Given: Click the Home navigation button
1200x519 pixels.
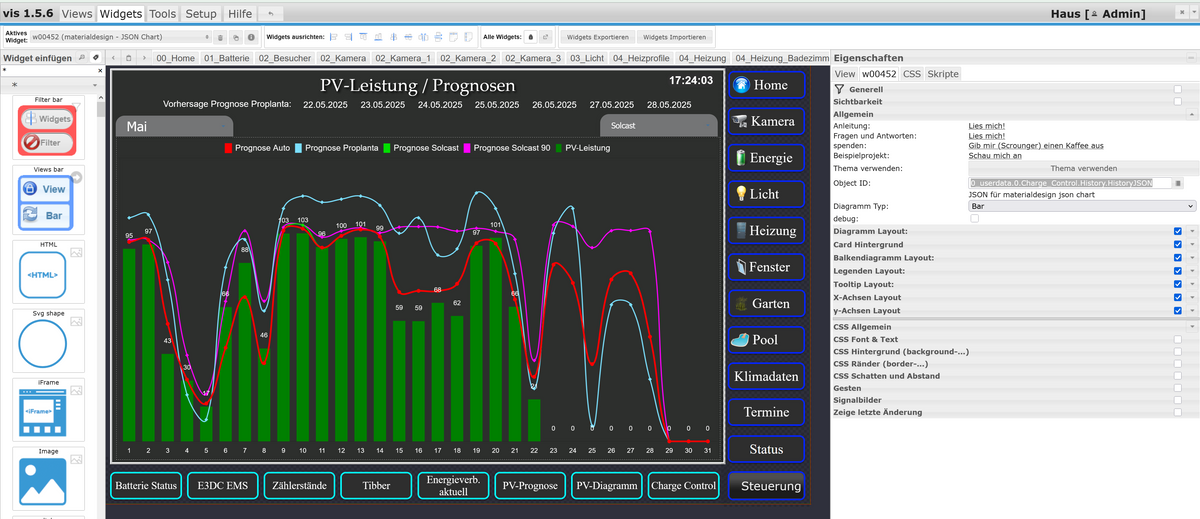Looking at the screenshot, I should tap(766, 85).
